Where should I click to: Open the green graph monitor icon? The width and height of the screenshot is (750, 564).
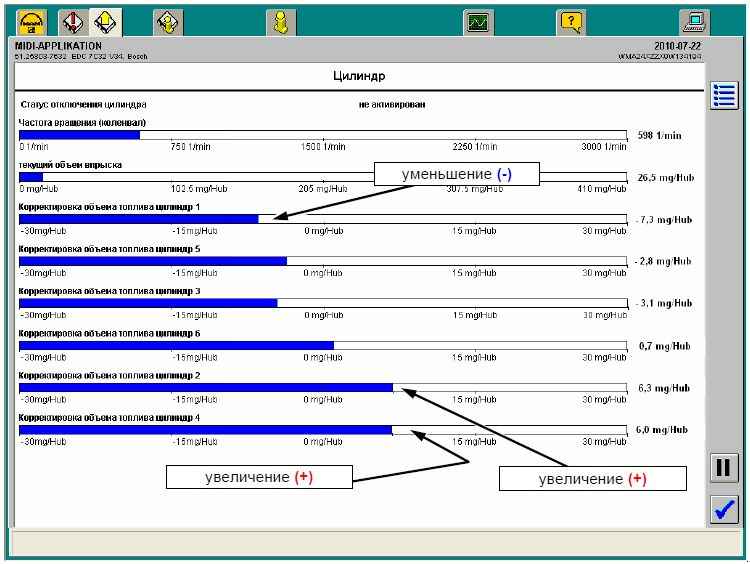tap(478, 21)
